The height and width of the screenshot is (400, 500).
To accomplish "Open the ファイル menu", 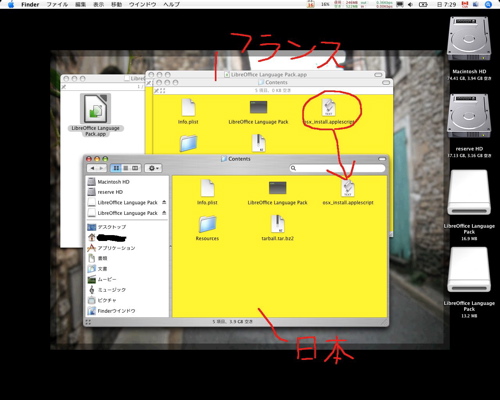I will [x=57, y=4].
